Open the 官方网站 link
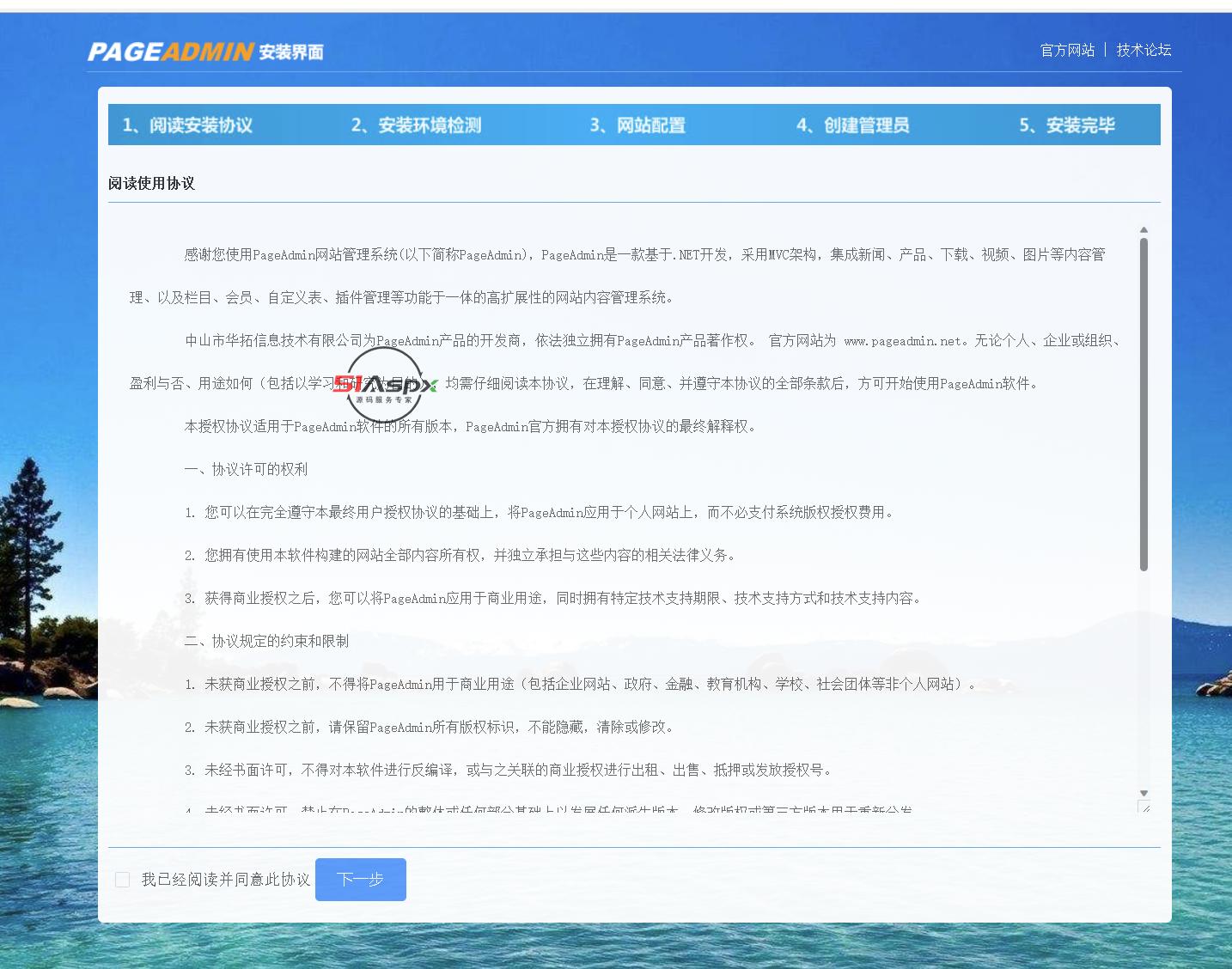This screenshot has height=969, width=1232. tap(1067, 50)
